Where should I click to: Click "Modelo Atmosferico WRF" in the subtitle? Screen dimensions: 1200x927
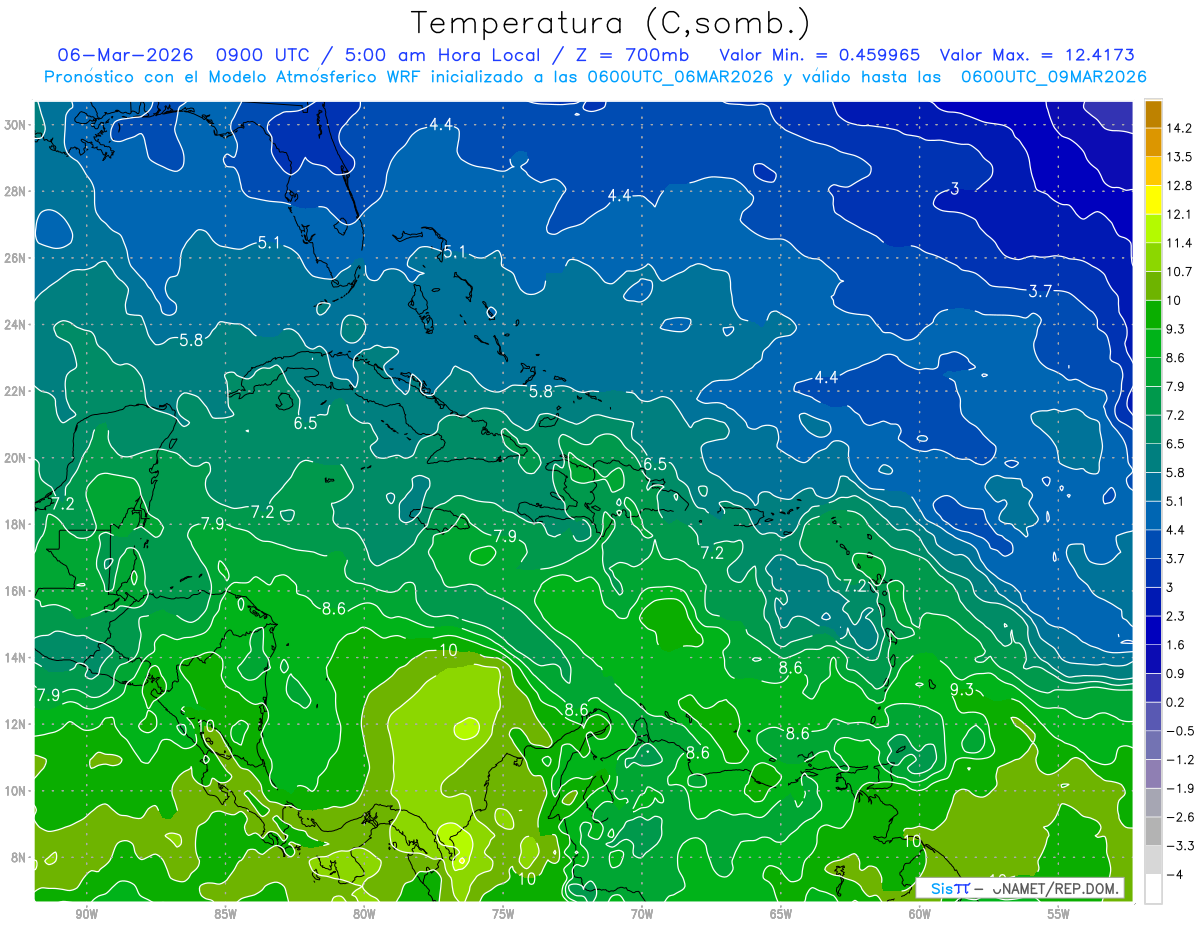316,76
